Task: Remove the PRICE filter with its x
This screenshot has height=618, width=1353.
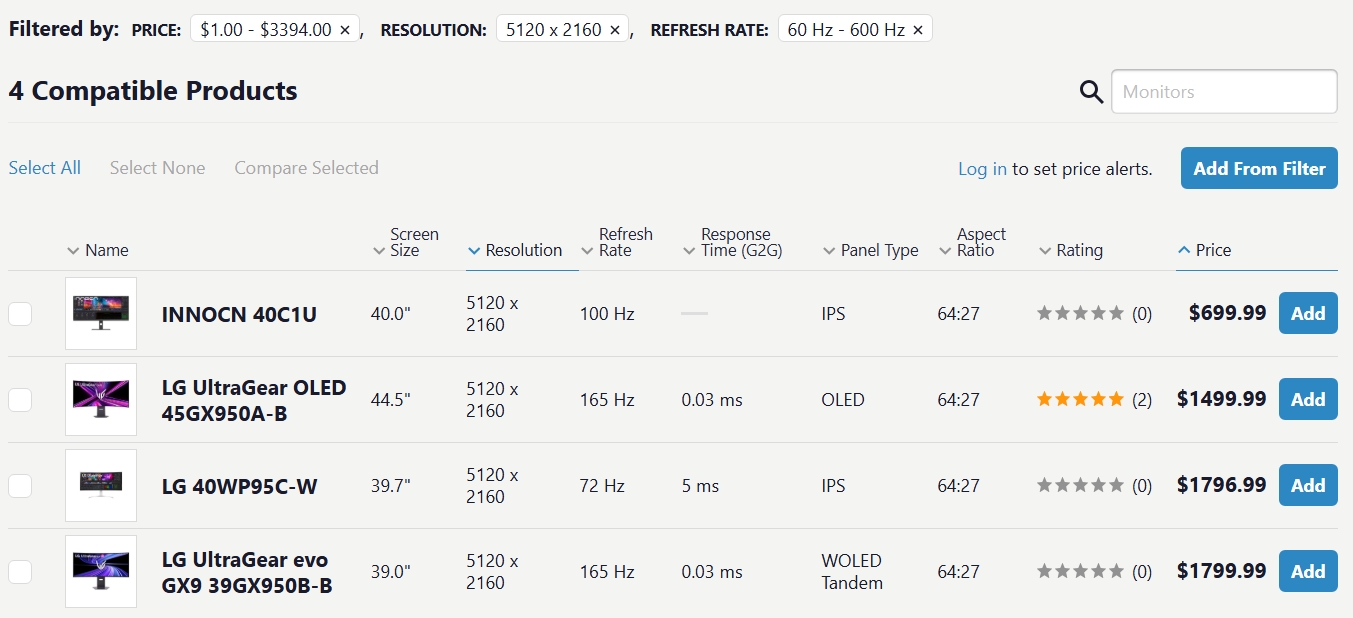Action: [x=345, y=30]
